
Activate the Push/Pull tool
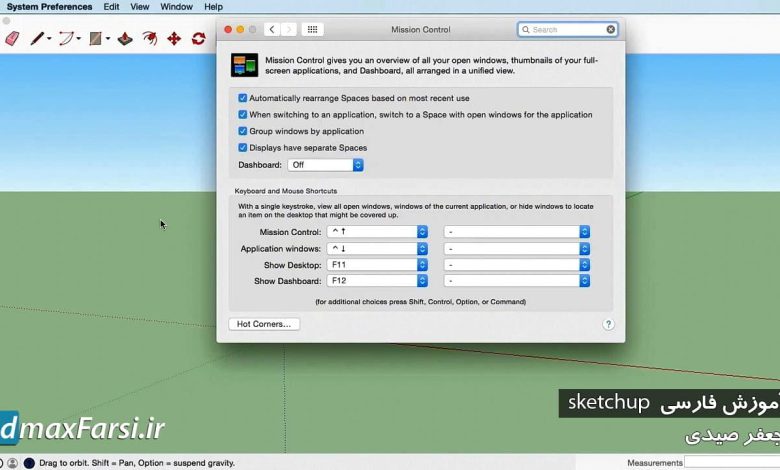point(125,39)
